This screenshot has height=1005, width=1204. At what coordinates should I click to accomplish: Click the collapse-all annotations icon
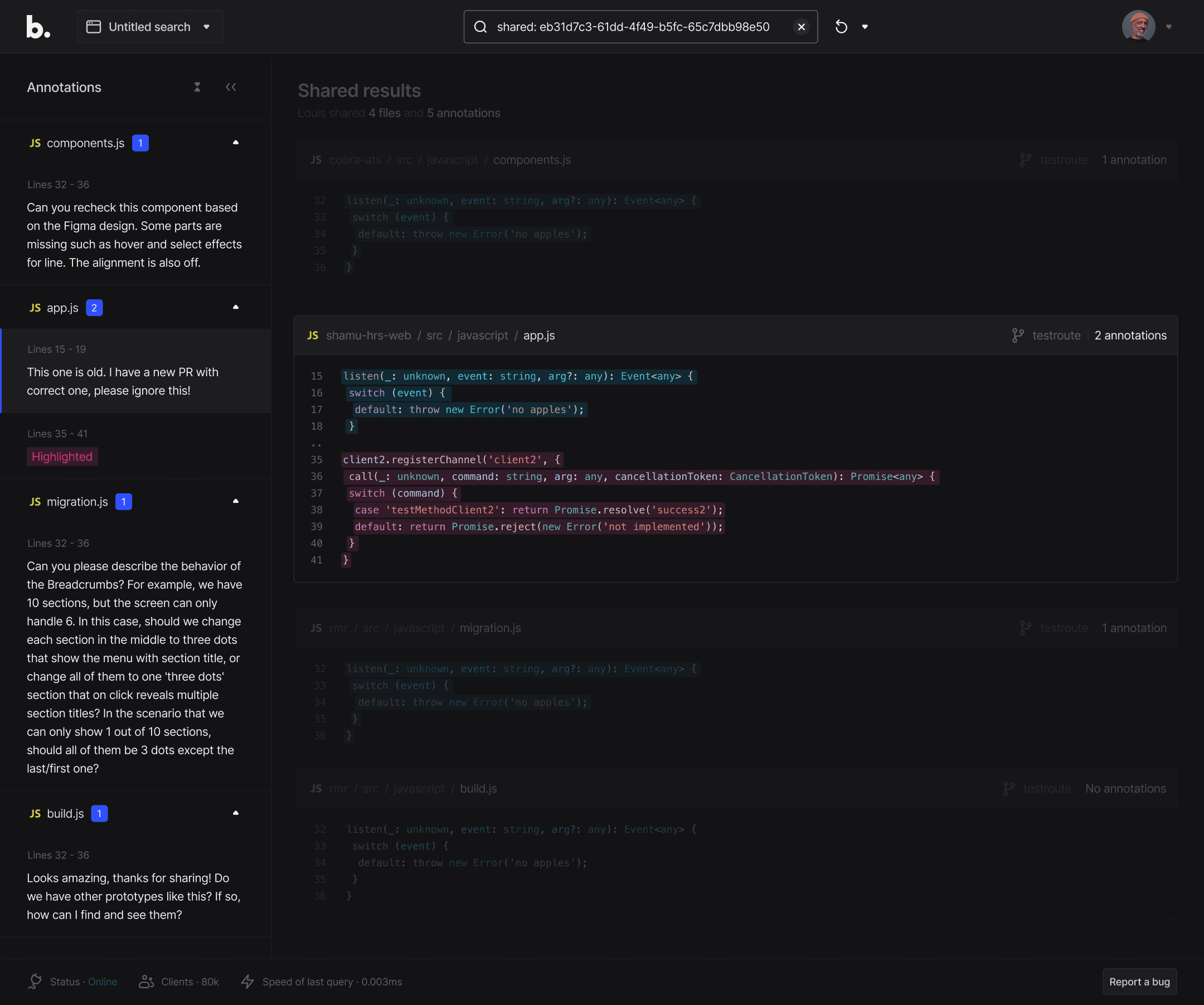[x=197, y=87]
